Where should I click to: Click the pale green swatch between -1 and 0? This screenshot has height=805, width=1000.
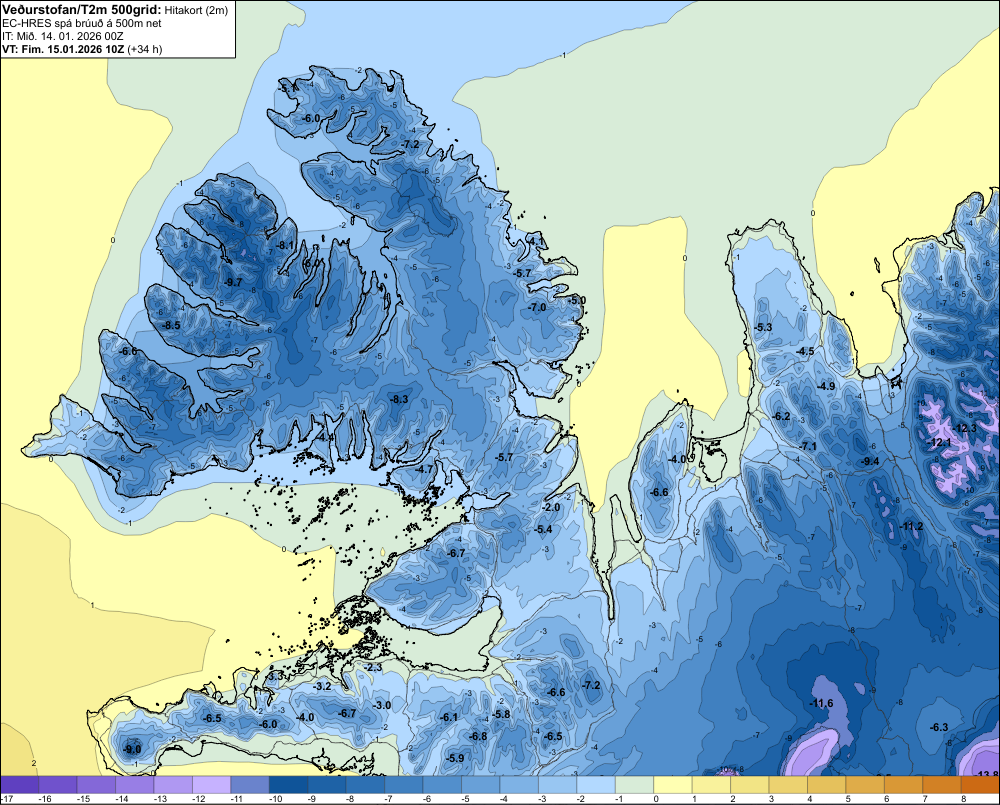[x=635, y=785]
